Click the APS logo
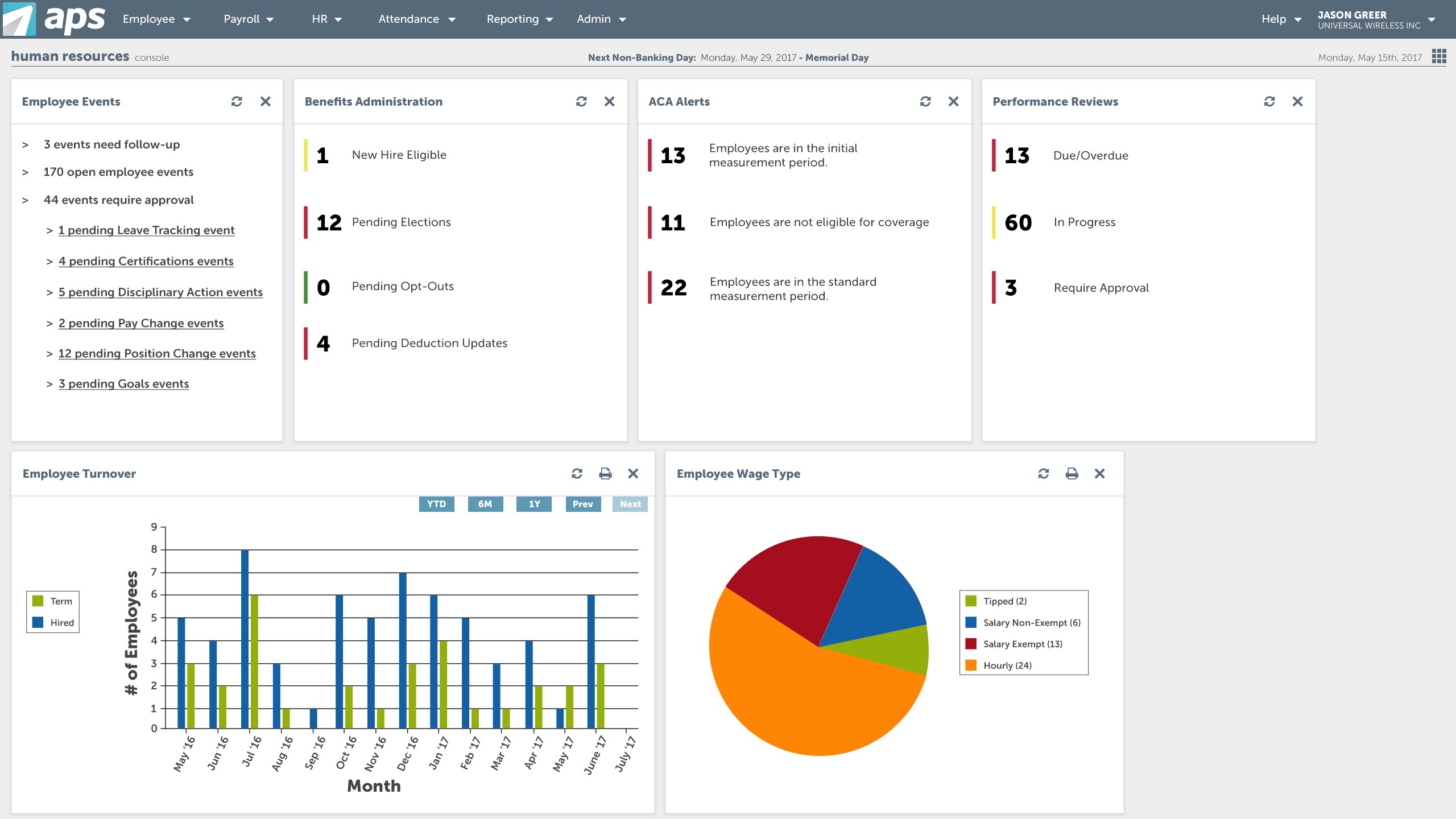This screenshot has width=1456, height=819. point(54,19)
